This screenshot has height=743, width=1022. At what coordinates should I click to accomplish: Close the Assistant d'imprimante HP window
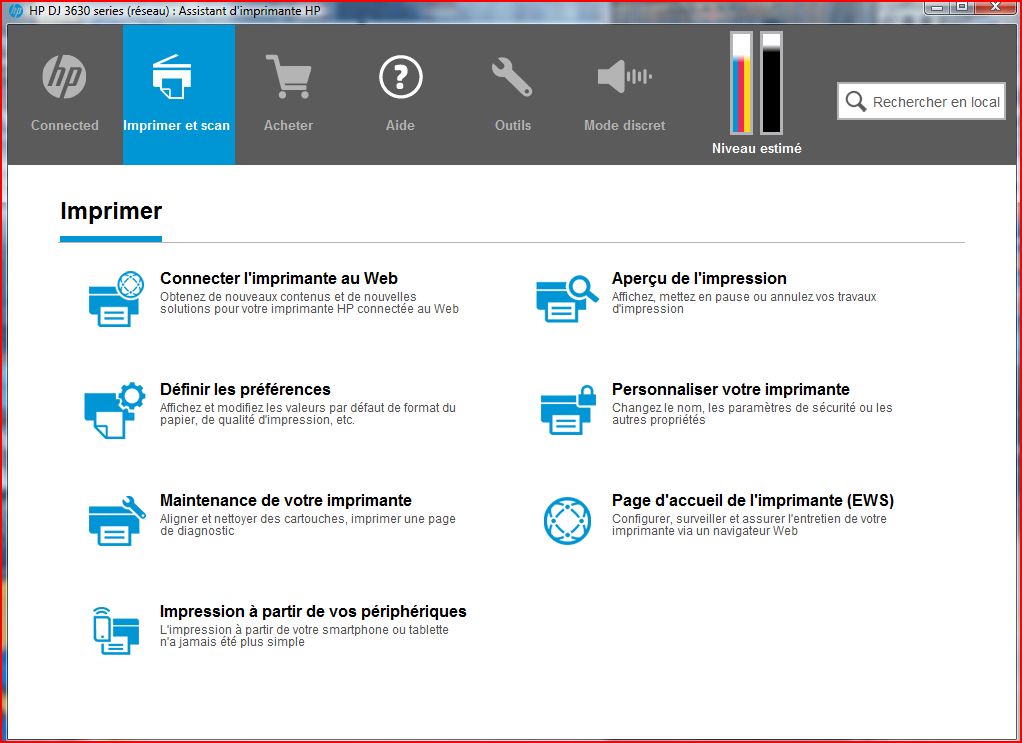pos(995,7)
